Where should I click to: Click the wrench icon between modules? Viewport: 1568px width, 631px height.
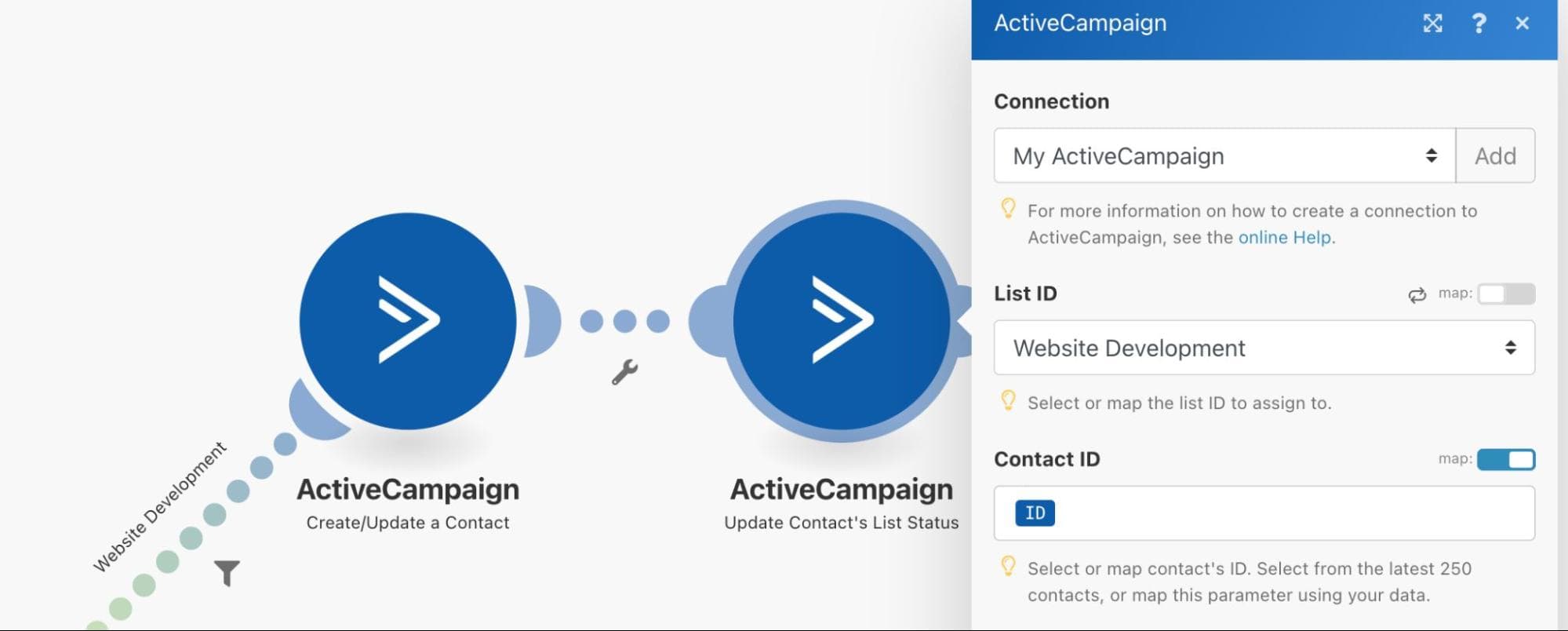pyautogui.click(x=624, y=372)
